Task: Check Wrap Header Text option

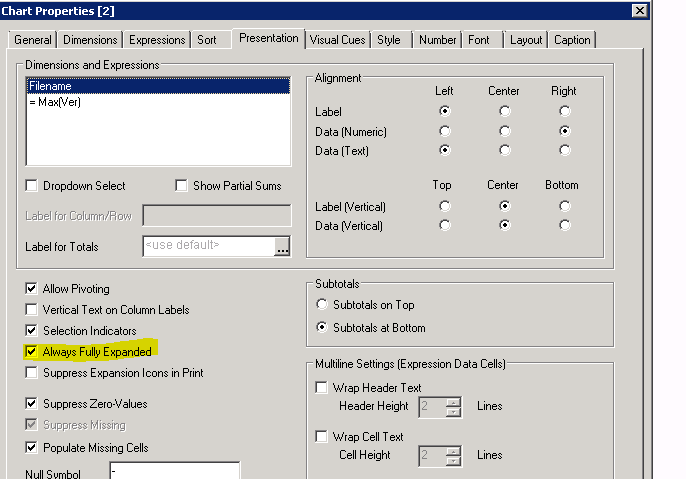Action: 322,387
